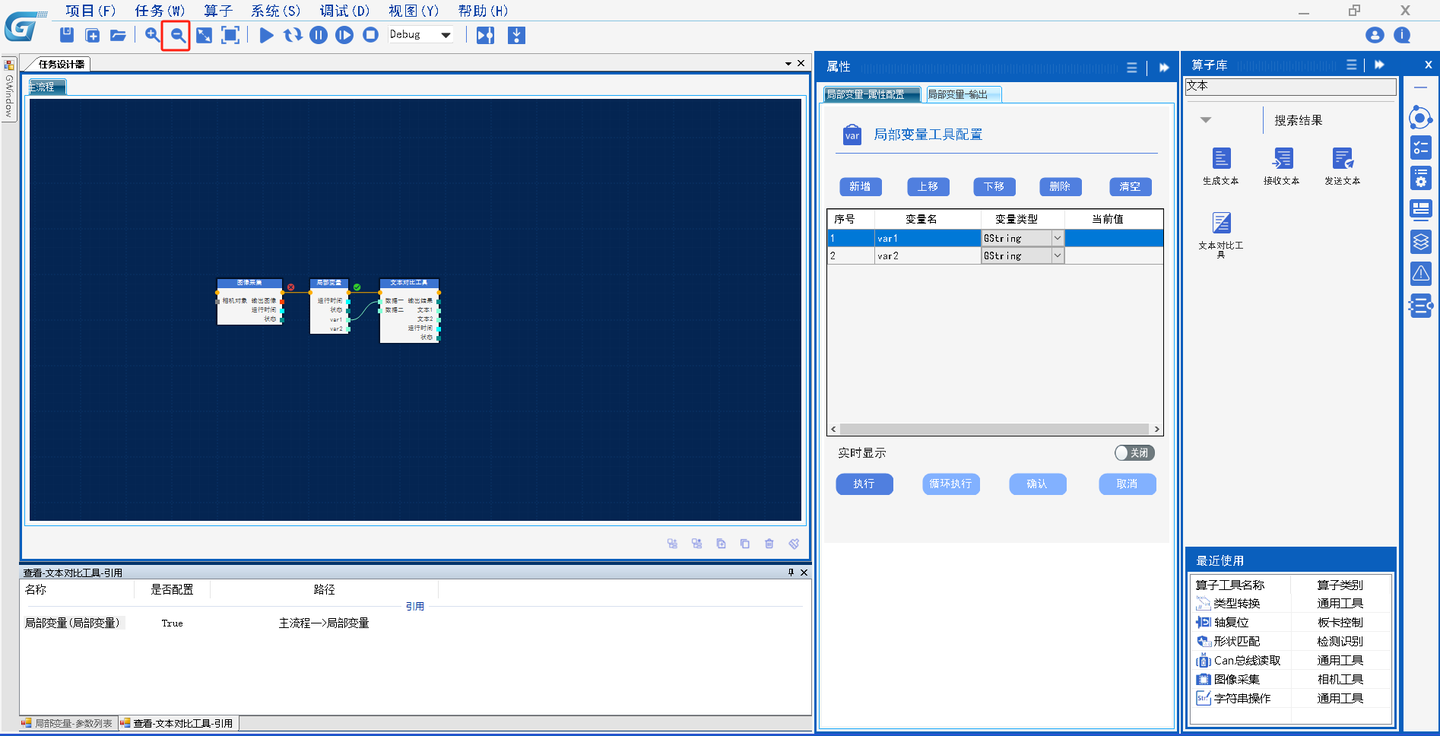Pause the running task
1440x736 pixels.
tap(318, 35)
